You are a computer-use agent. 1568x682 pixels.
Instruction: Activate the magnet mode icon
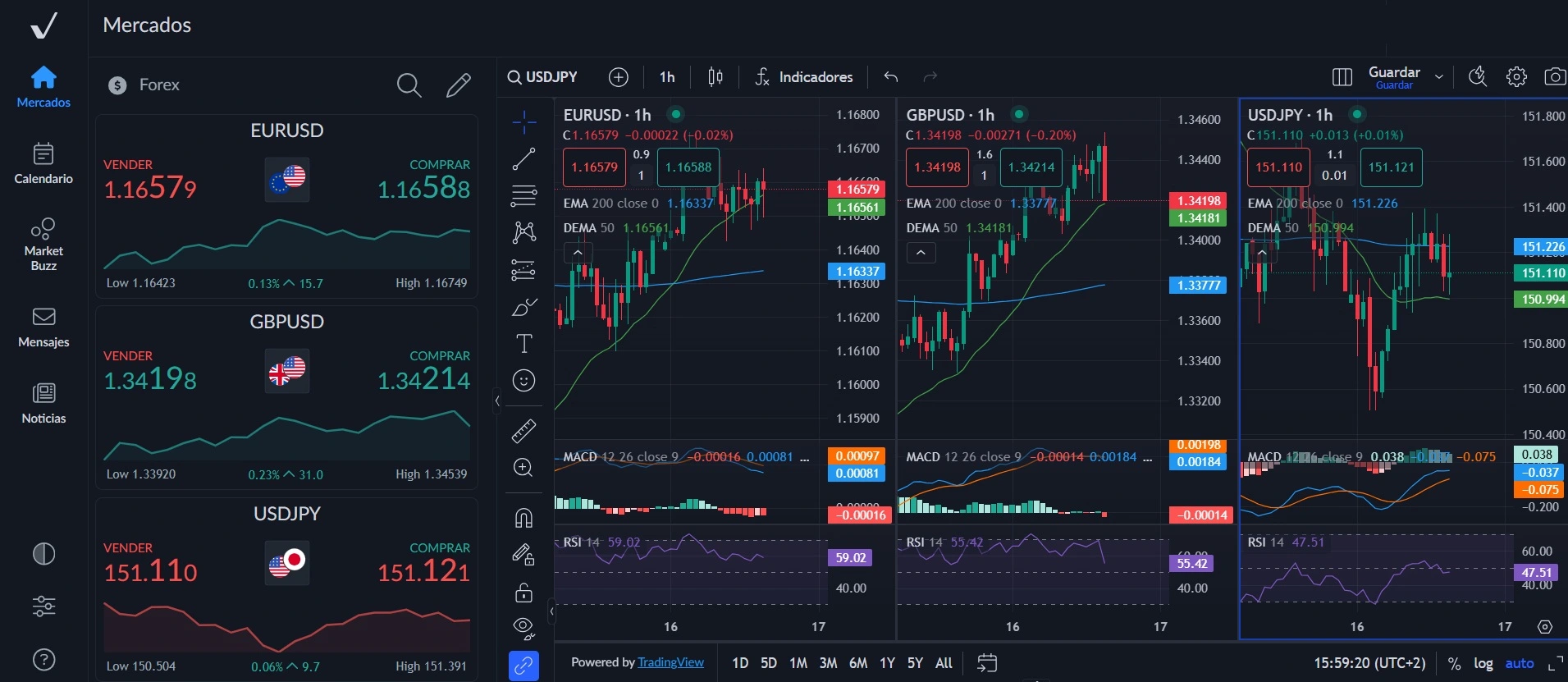[523, 518]
